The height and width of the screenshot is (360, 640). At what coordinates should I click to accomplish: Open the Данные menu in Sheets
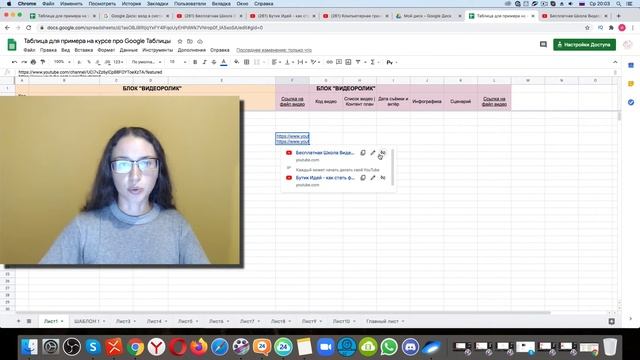click(129, 50)
